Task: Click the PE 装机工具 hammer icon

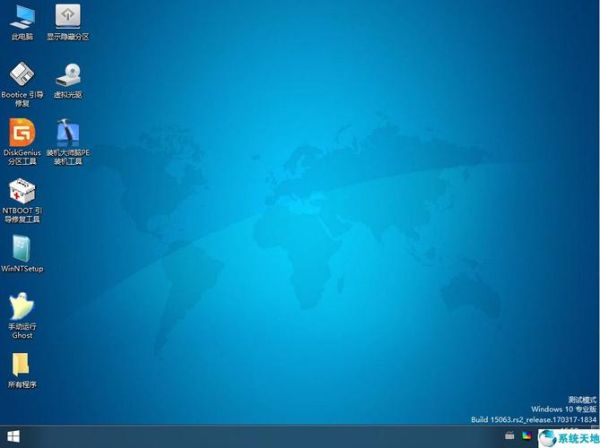Action: 68,132
